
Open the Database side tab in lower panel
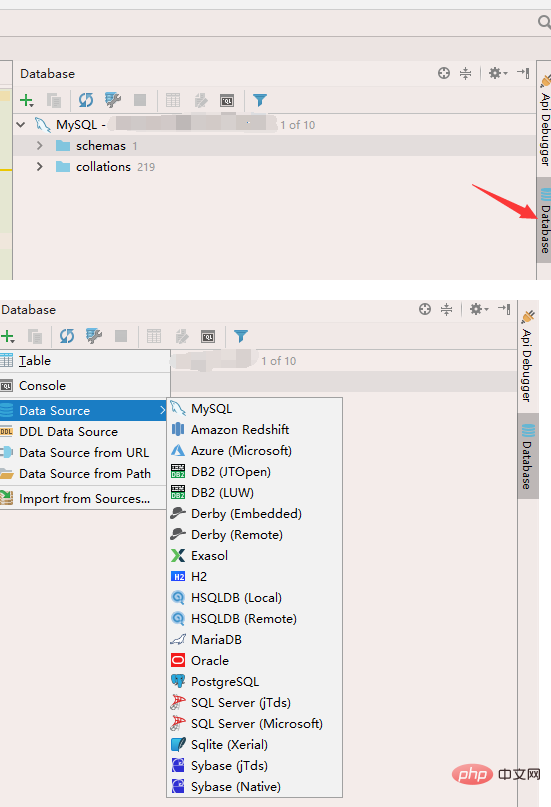(x=528, y=456)
